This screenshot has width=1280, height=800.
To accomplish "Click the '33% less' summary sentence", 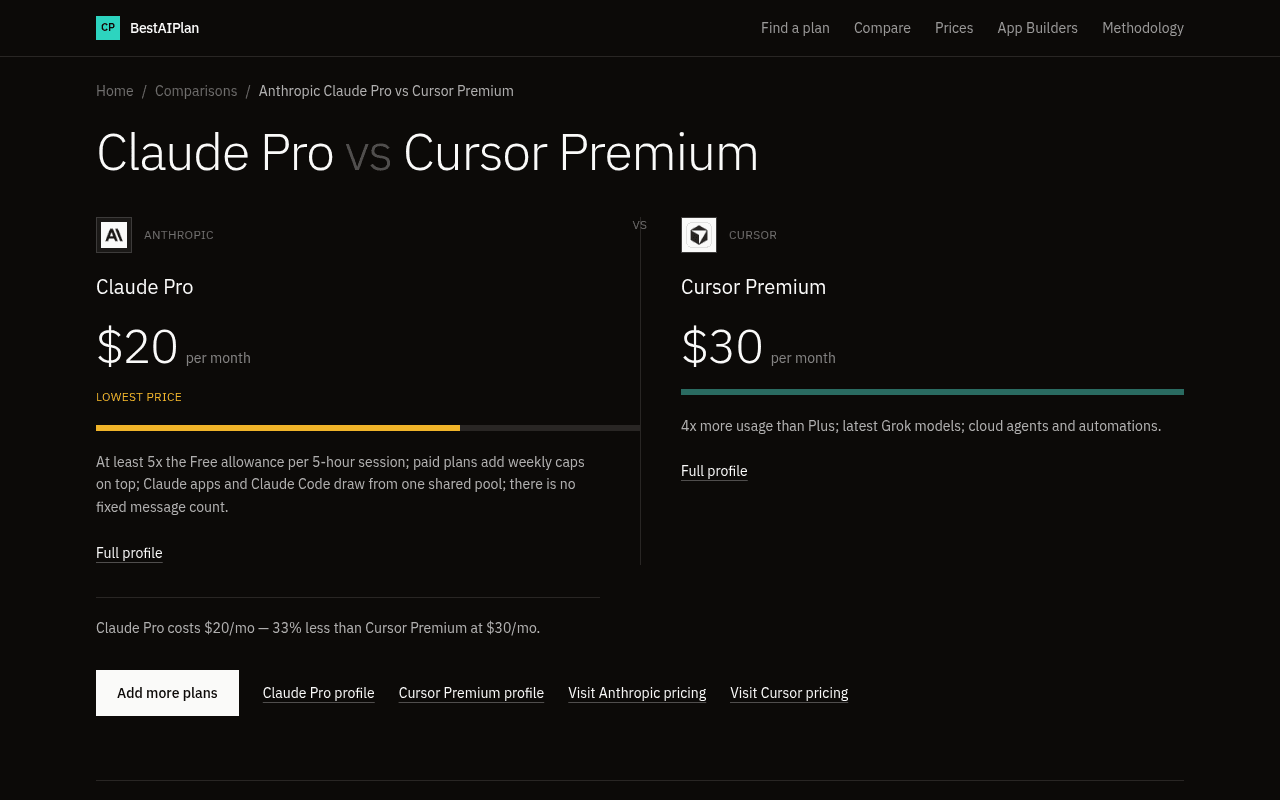I will click(x=318, y=628).
